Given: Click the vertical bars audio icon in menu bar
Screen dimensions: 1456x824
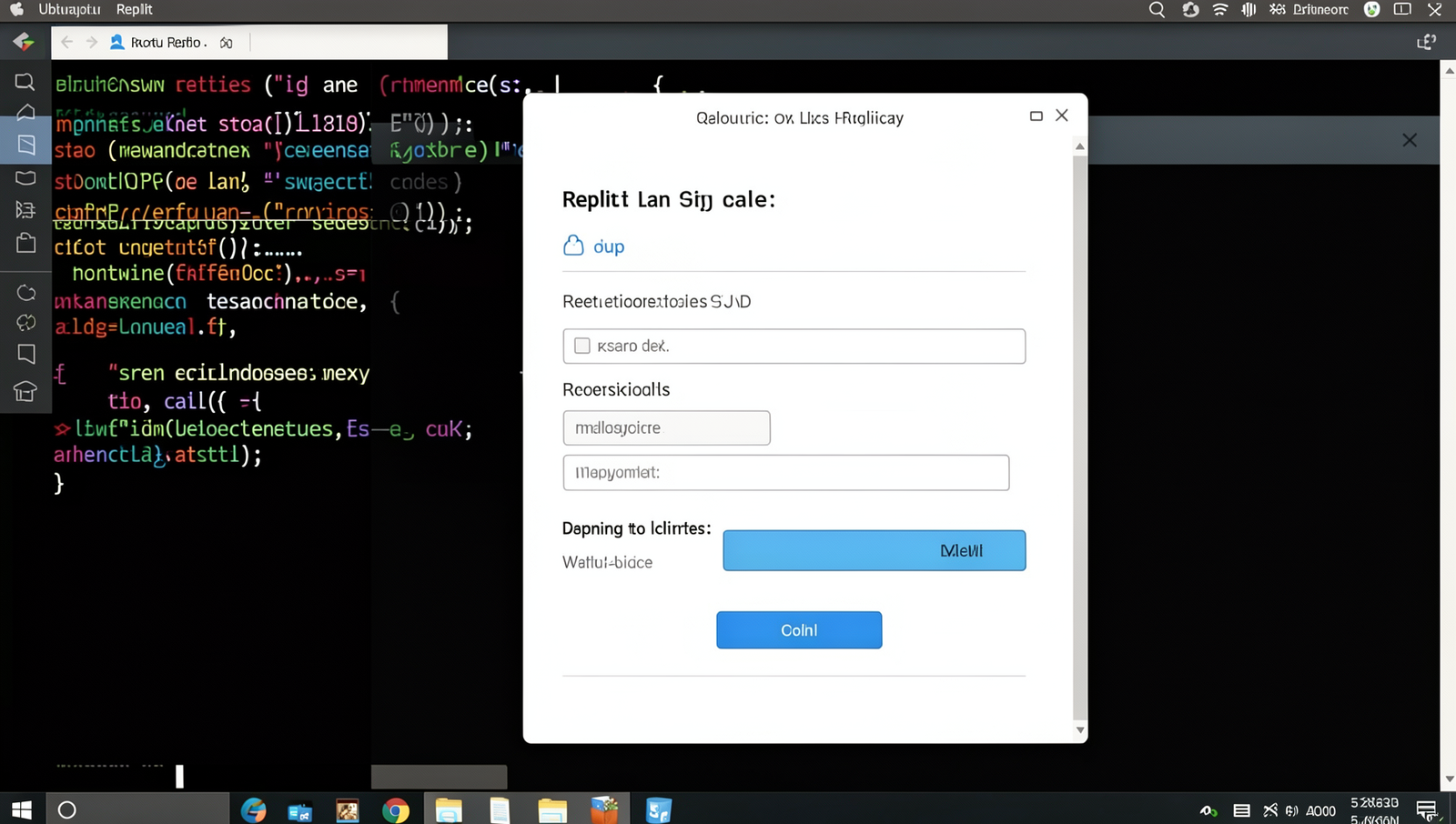Looking at the screenshot, I should 1249,9.
